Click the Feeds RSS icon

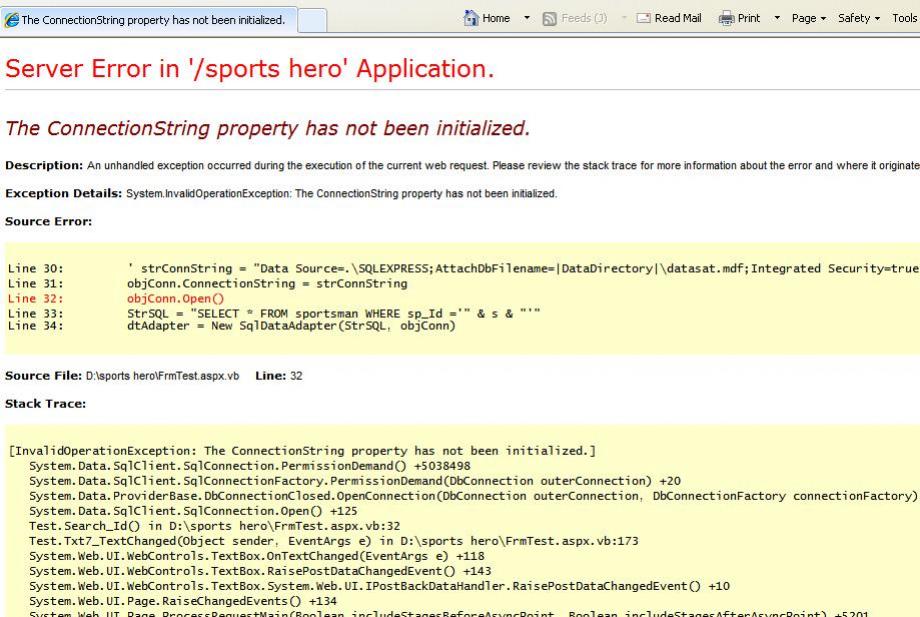click(x=549, y=19)
